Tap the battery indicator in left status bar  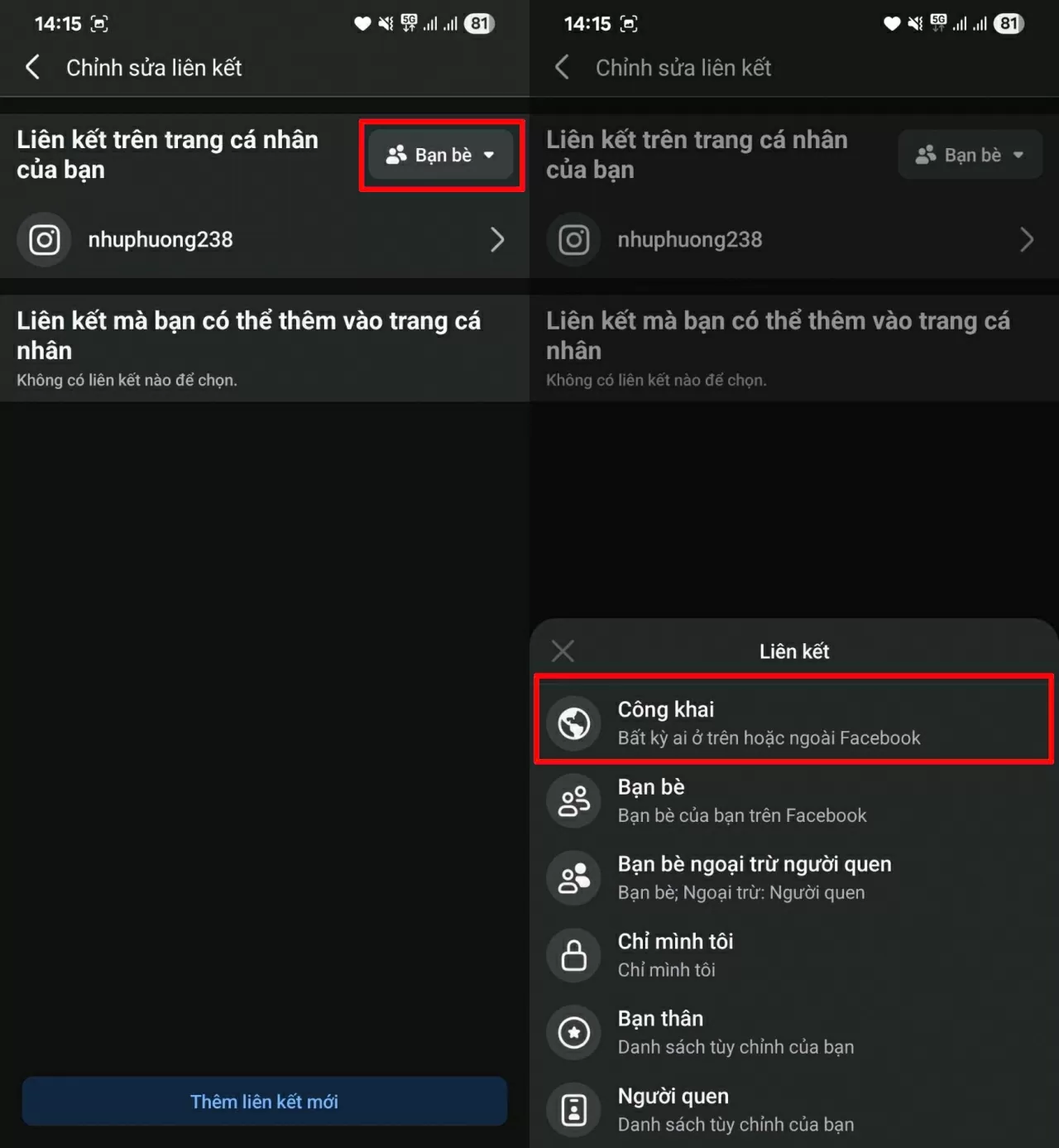(x=480, y=24)
